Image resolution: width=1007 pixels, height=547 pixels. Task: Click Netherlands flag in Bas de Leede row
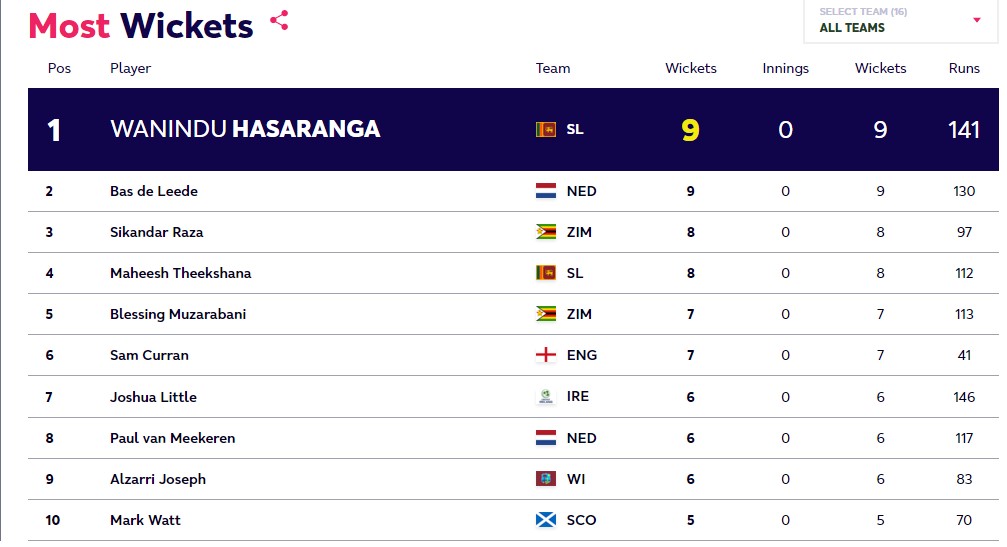[546, 191]
